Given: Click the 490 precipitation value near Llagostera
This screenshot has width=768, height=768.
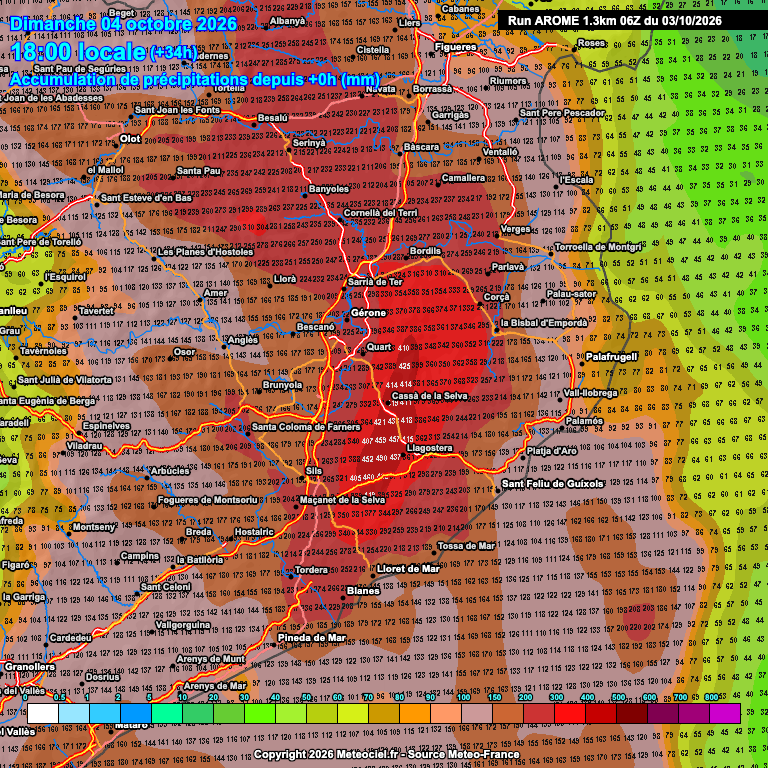Looking at the screenshot, I should (382, 458).
